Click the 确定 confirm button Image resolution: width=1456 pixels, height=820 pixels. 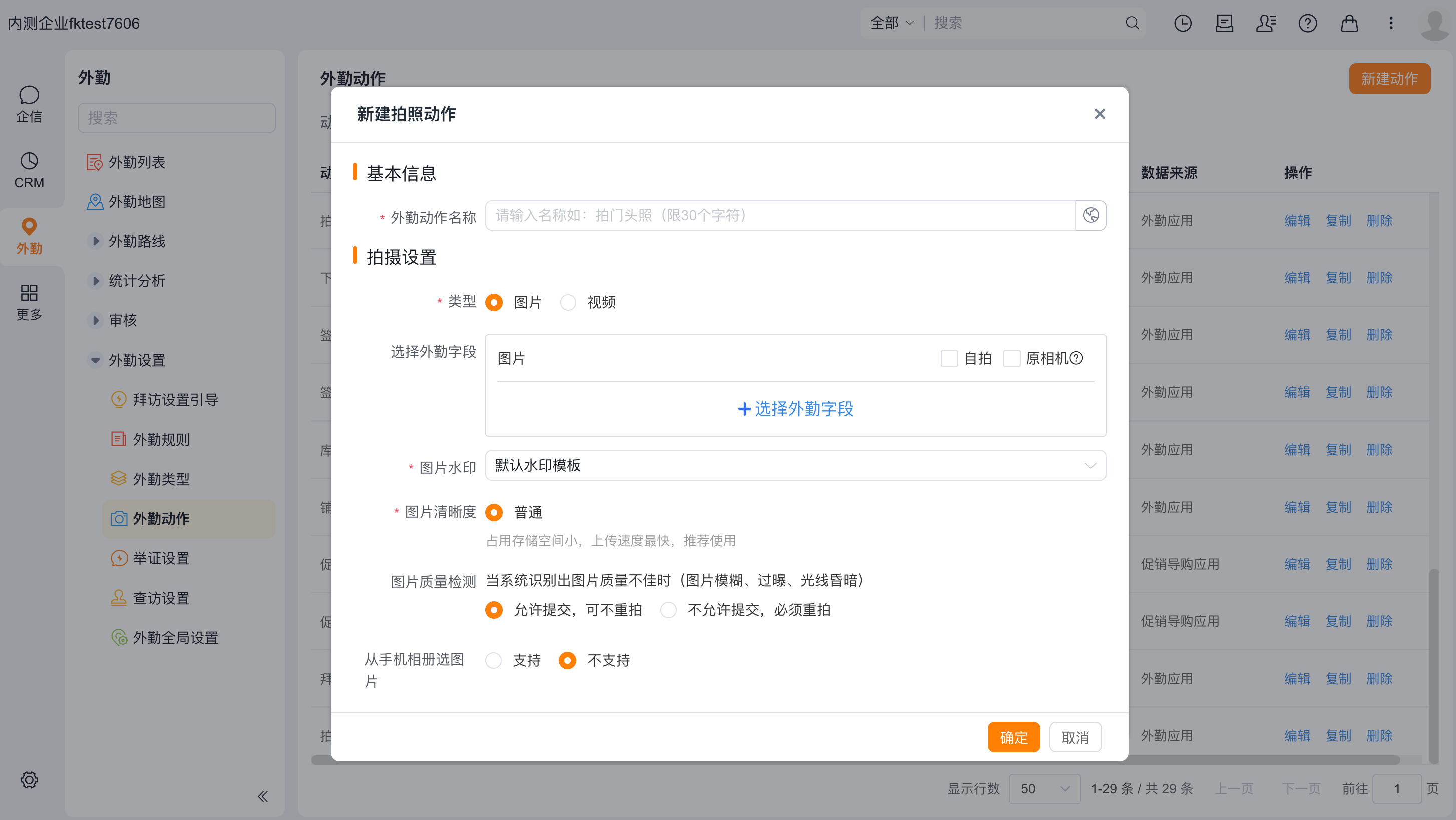(x=1013, y=737)
